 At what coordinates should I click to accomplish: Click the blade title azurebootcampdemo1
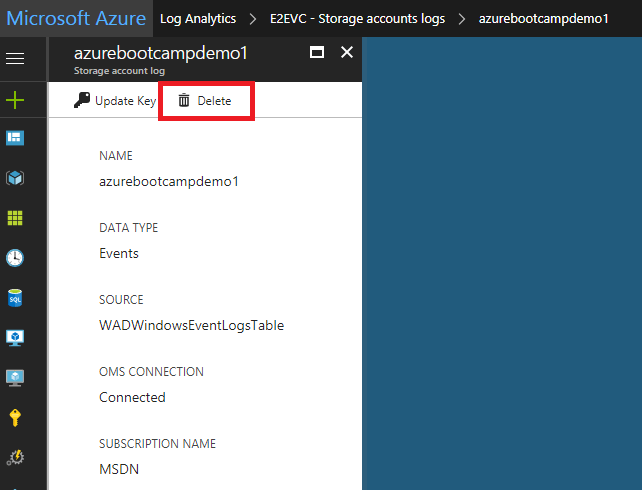[x=160, y=53]
